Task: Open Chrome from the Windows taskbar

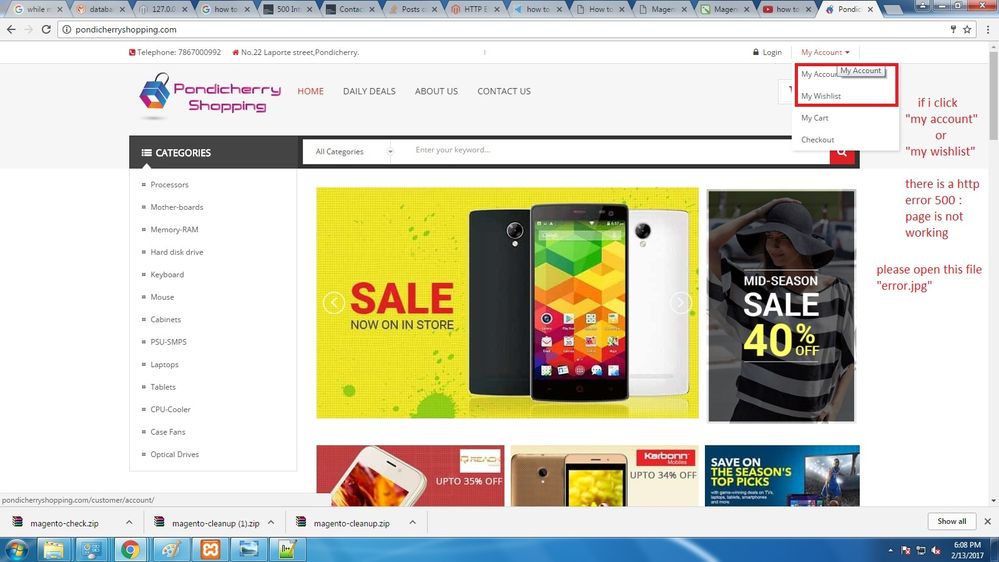Action: (x=129, y=549)
